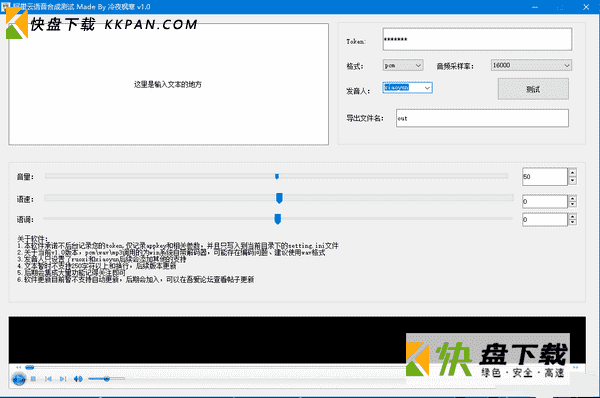This screenshot has height=398, width=600.
Task: Click the 语速 slider thumb
Action: 279,198
